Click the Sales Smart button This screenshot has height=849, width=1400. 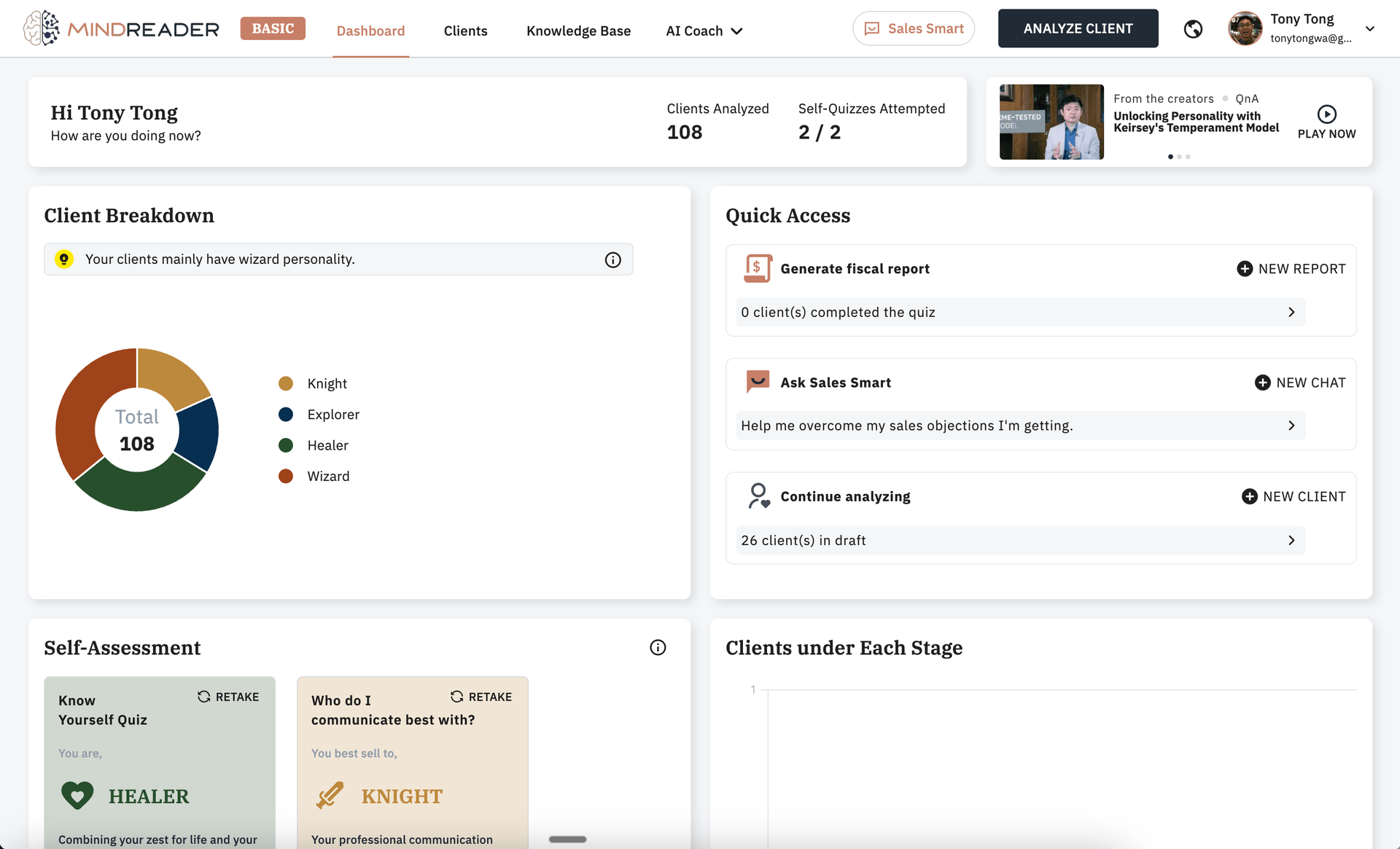click(x=913, y=28)
